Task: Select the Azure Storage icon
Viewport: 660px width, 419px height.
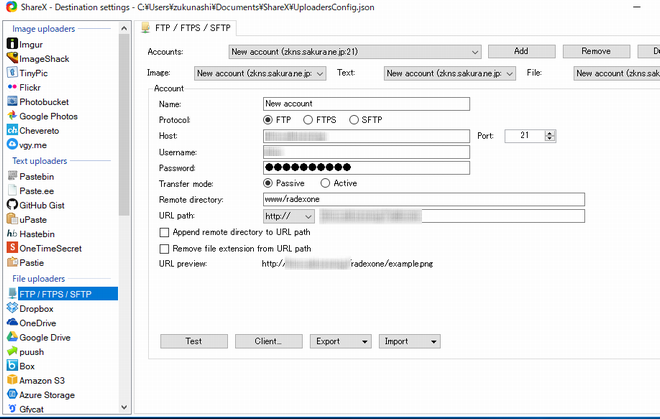Action: (x=12, y=394)
